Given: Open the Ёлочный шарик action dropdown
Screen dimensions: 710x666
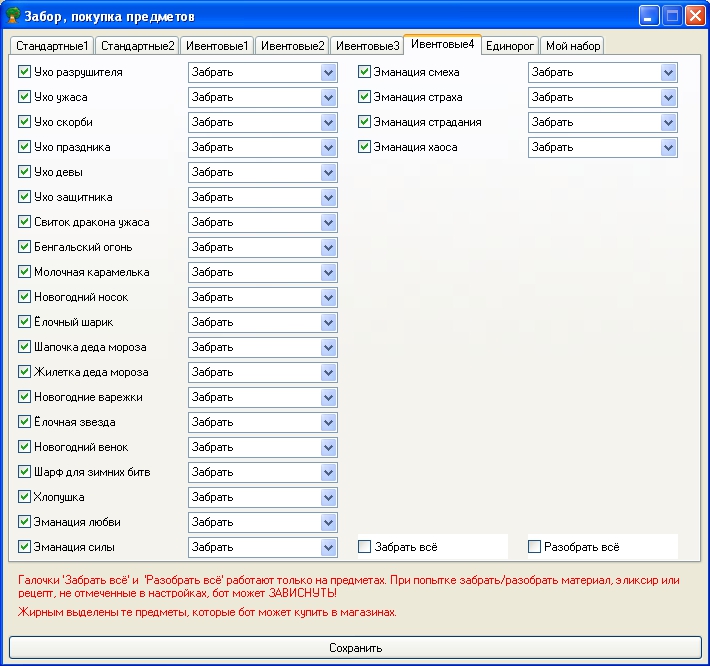Looking at the screenshot, I should [328, 322].
